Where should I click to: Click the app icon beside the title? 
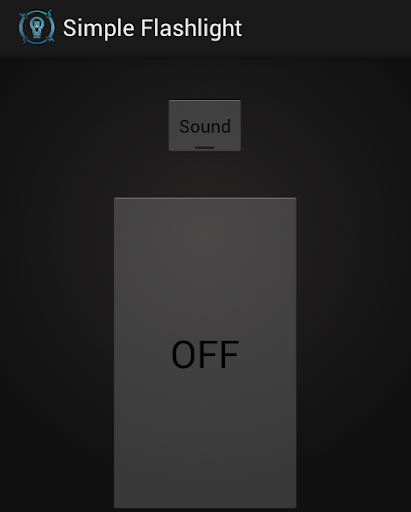point(37,27)
